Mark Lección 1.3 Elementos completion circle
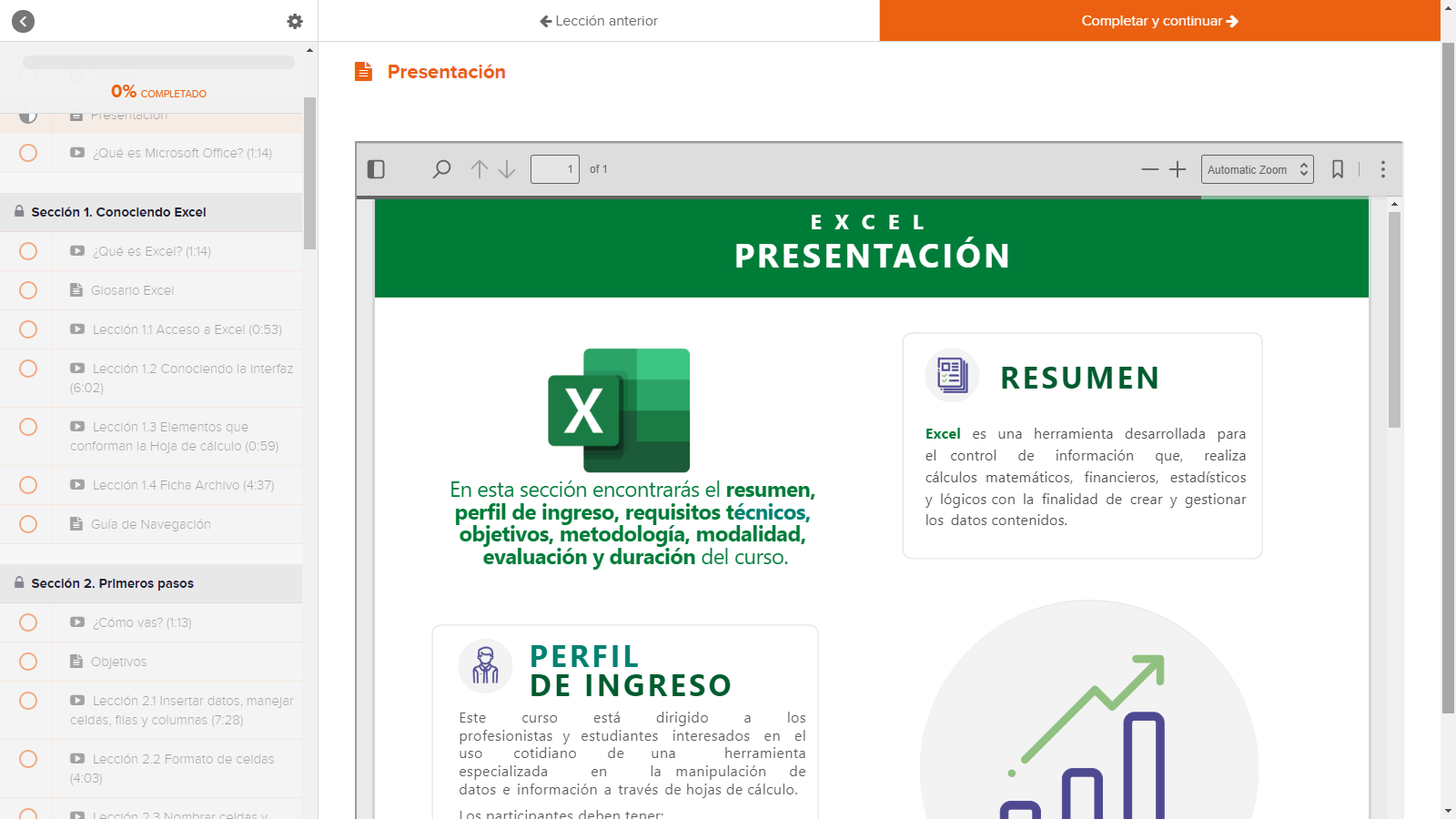The image size is (1456, 819). click(28, 427)
